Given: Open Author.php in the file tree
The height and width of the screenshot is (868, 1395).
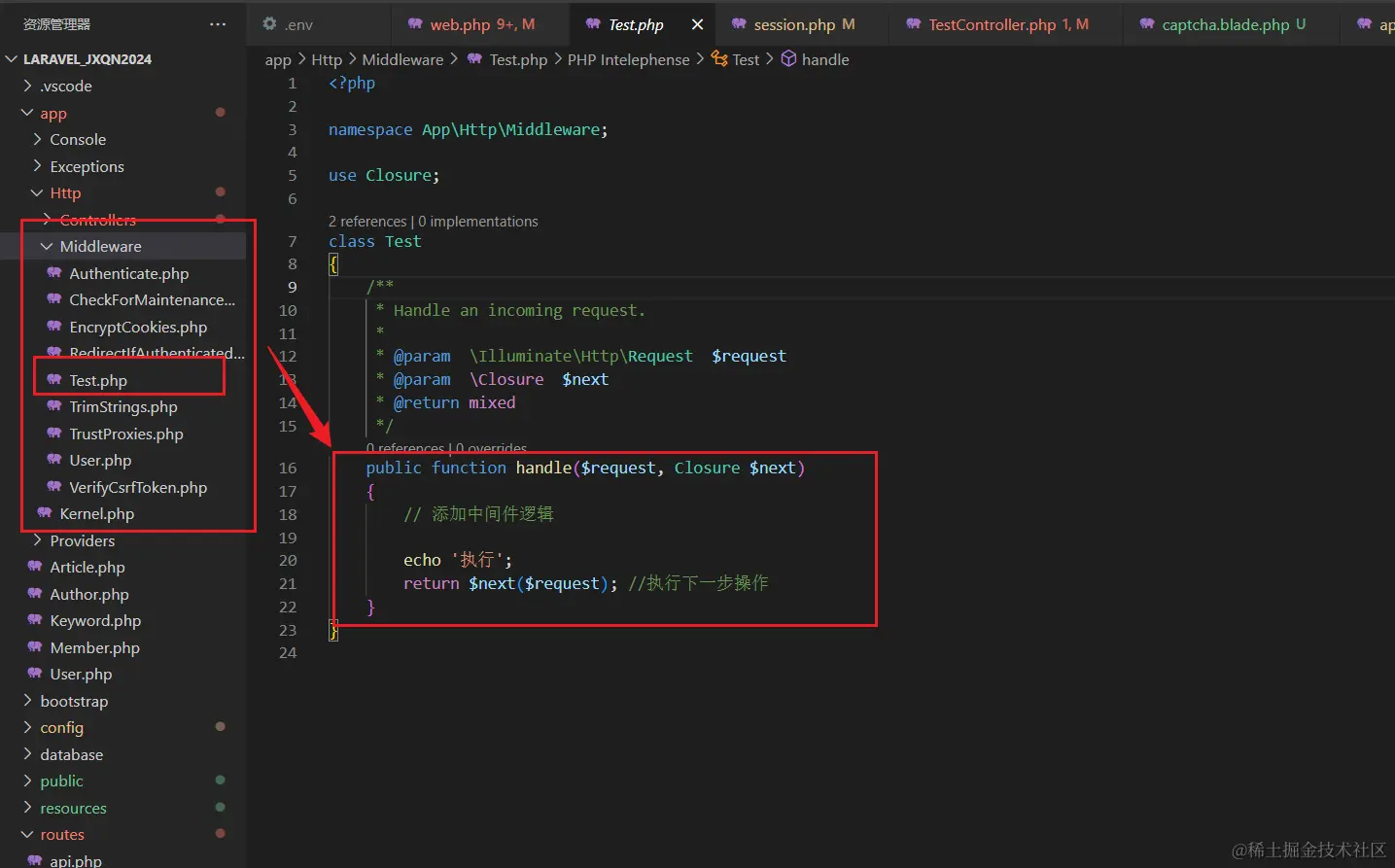Looking at the screenshot, I should coord(89,594).
